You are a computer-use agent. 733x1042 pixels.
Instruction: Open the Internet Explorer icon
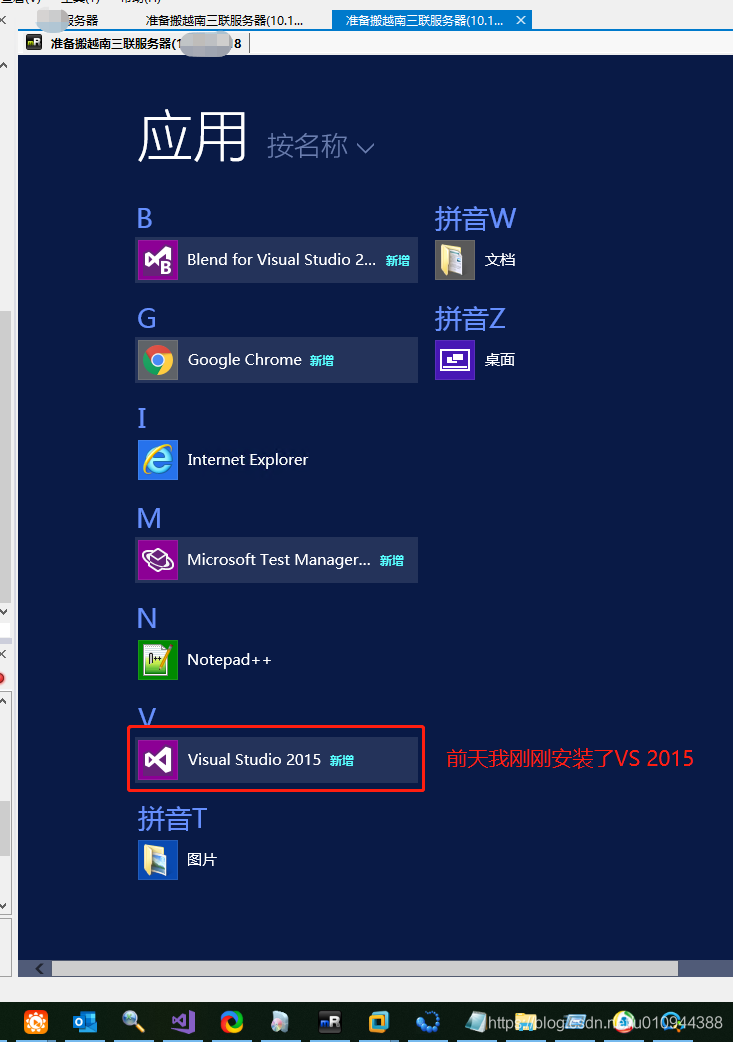pyautogui.click(x=157, y=460)
